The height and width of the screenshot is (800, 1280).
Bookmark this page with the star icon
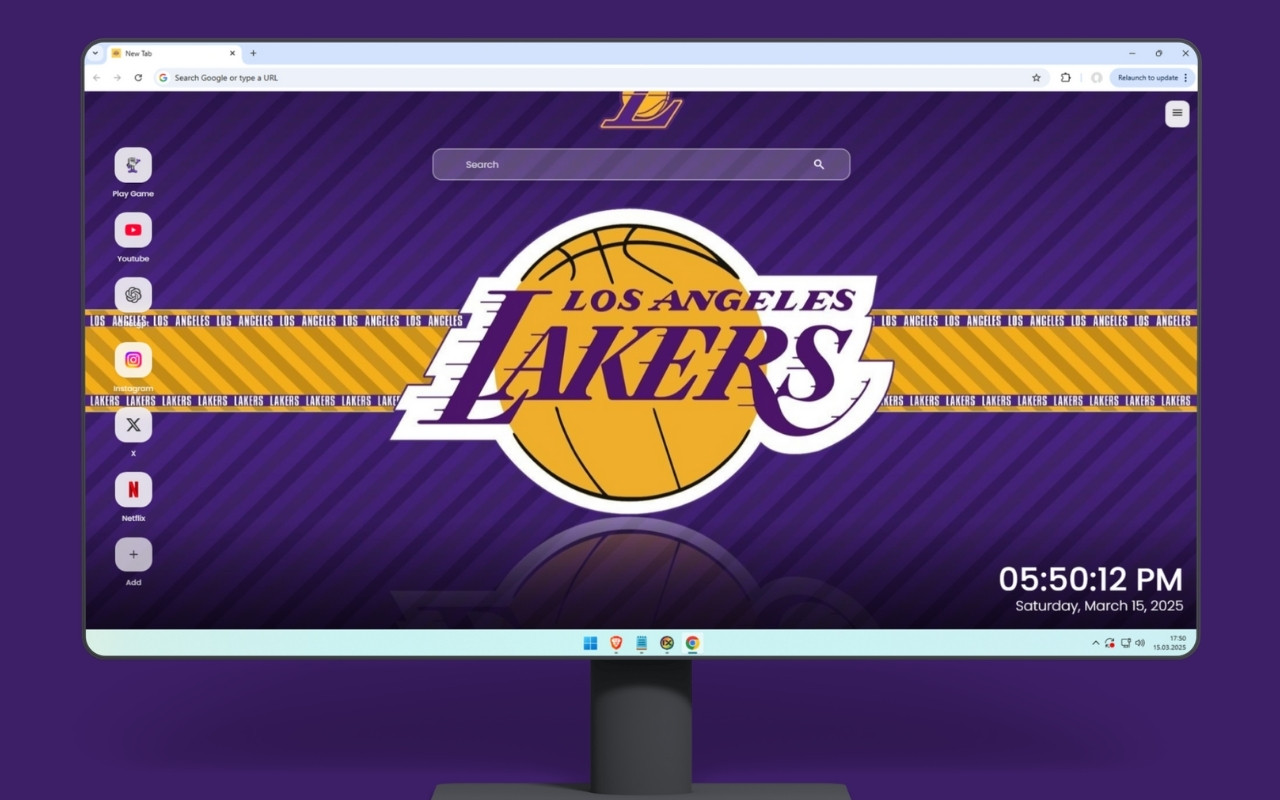[x=1035, y=77]
